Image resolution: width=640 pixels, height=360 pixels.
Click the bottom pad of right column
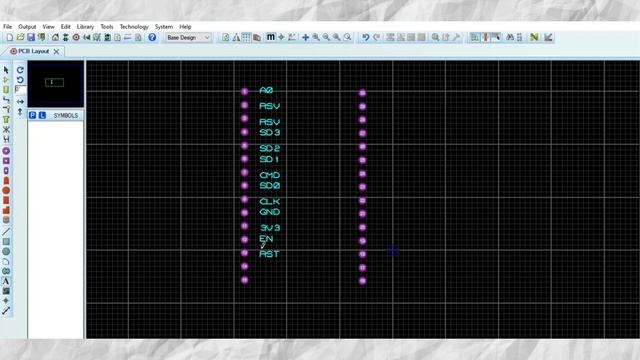tap(362, 281)
